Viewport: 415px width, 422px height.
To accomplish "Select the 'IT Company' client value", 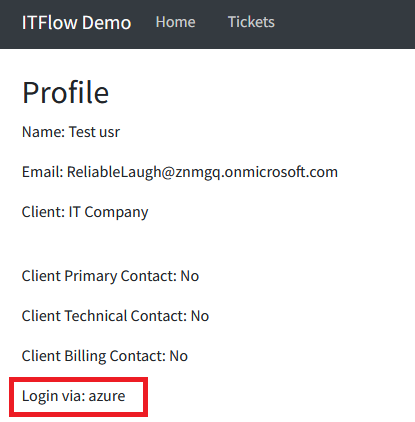I will pyautogui.click(x=108, y=213).
